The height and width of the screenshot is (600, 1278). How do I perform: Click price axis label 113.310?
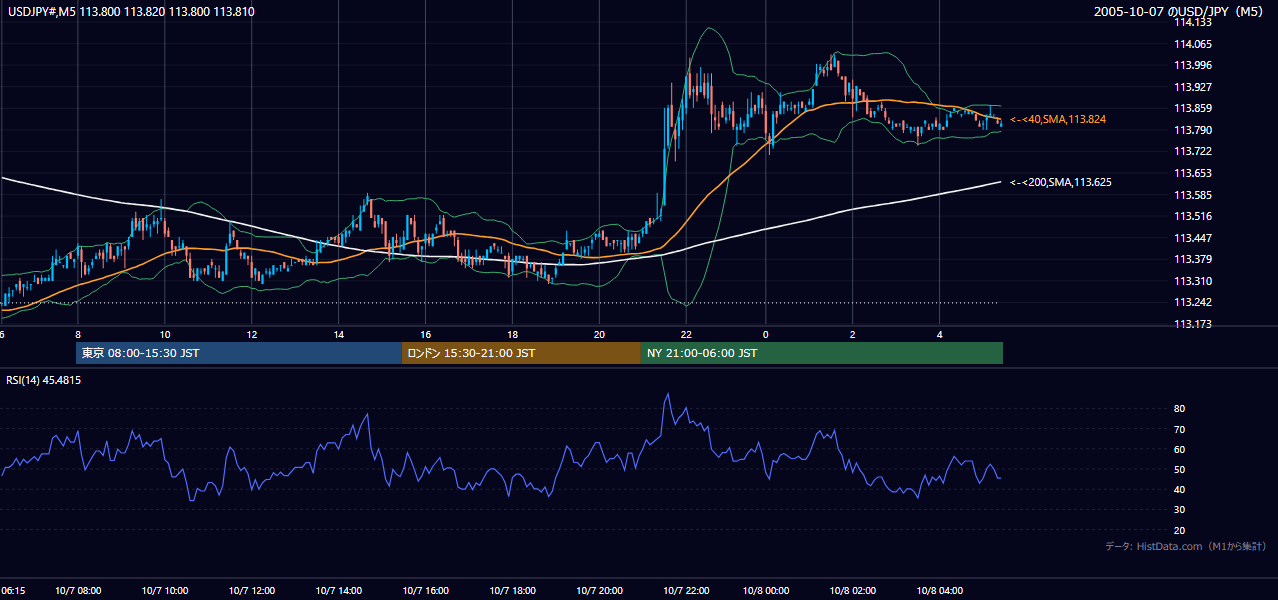pyautogui.click(x=1192, y=281)
